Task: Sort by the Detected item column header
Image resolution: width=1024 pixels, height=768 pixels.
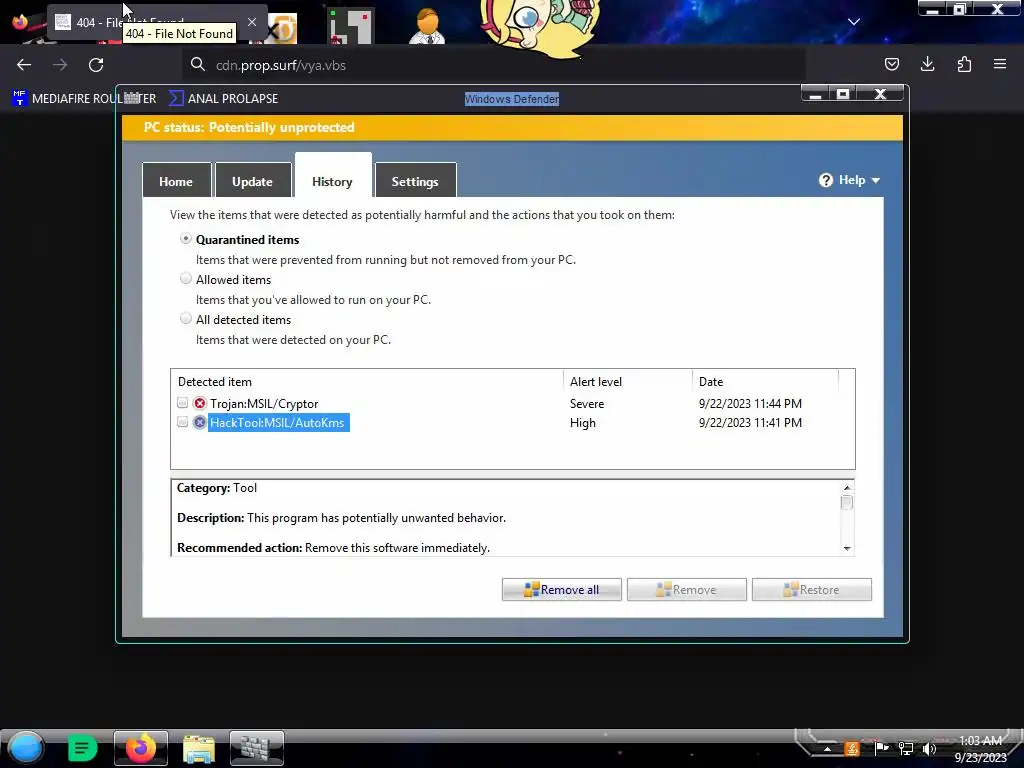Action: pos(367,381)
